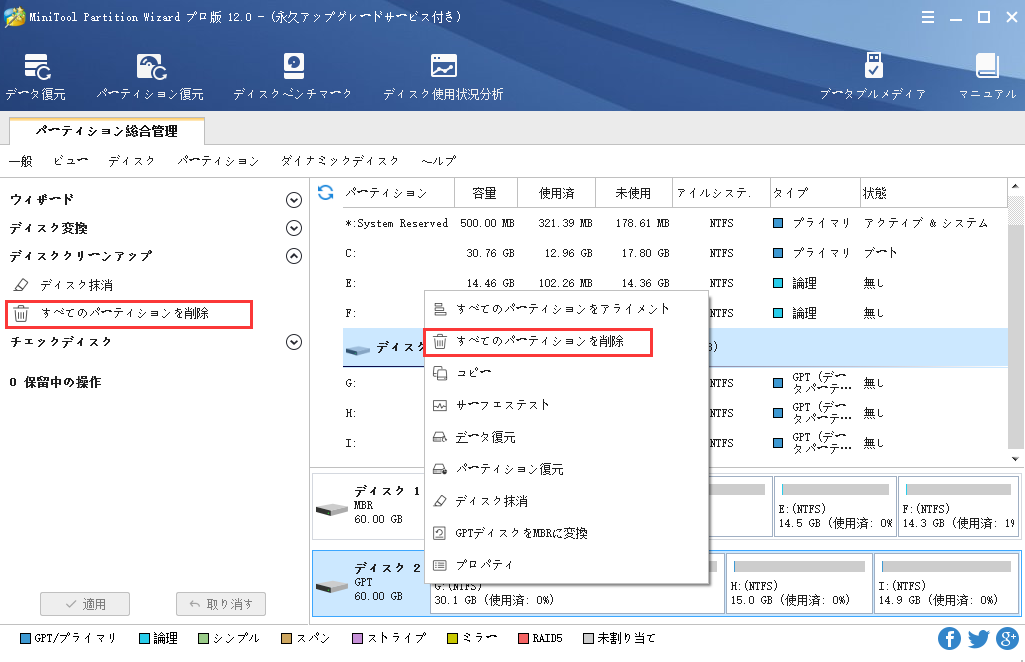The height and width of the screenshot is (662, 1025).
Task: Open ディスク使用状況分析 tool
Action: pos(443,77)
